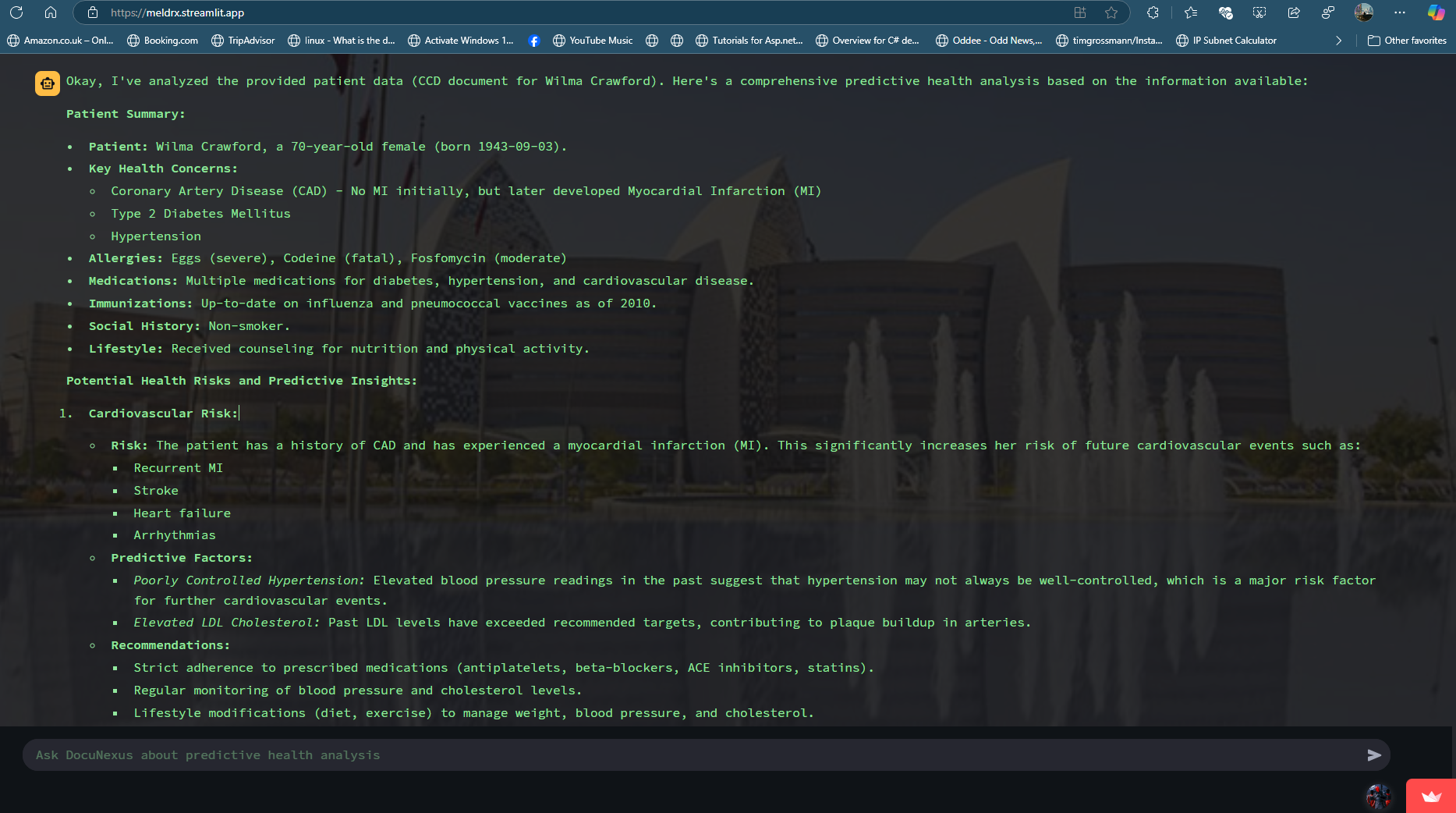View site information via the lock icon

coord(93,12)
